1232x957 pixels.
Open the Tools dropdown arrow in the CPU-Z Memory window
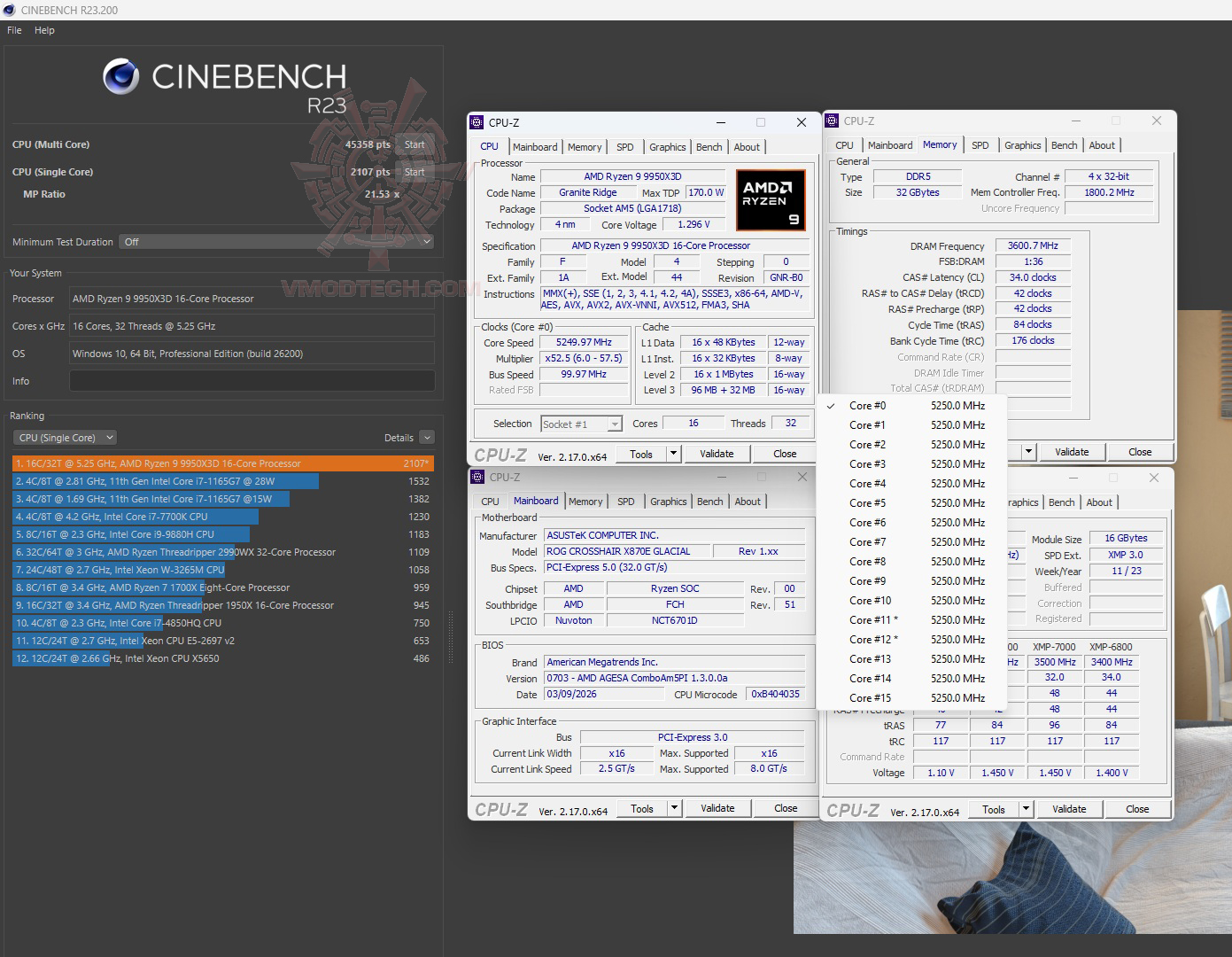pyautogui.click(x=1028, y=452)
